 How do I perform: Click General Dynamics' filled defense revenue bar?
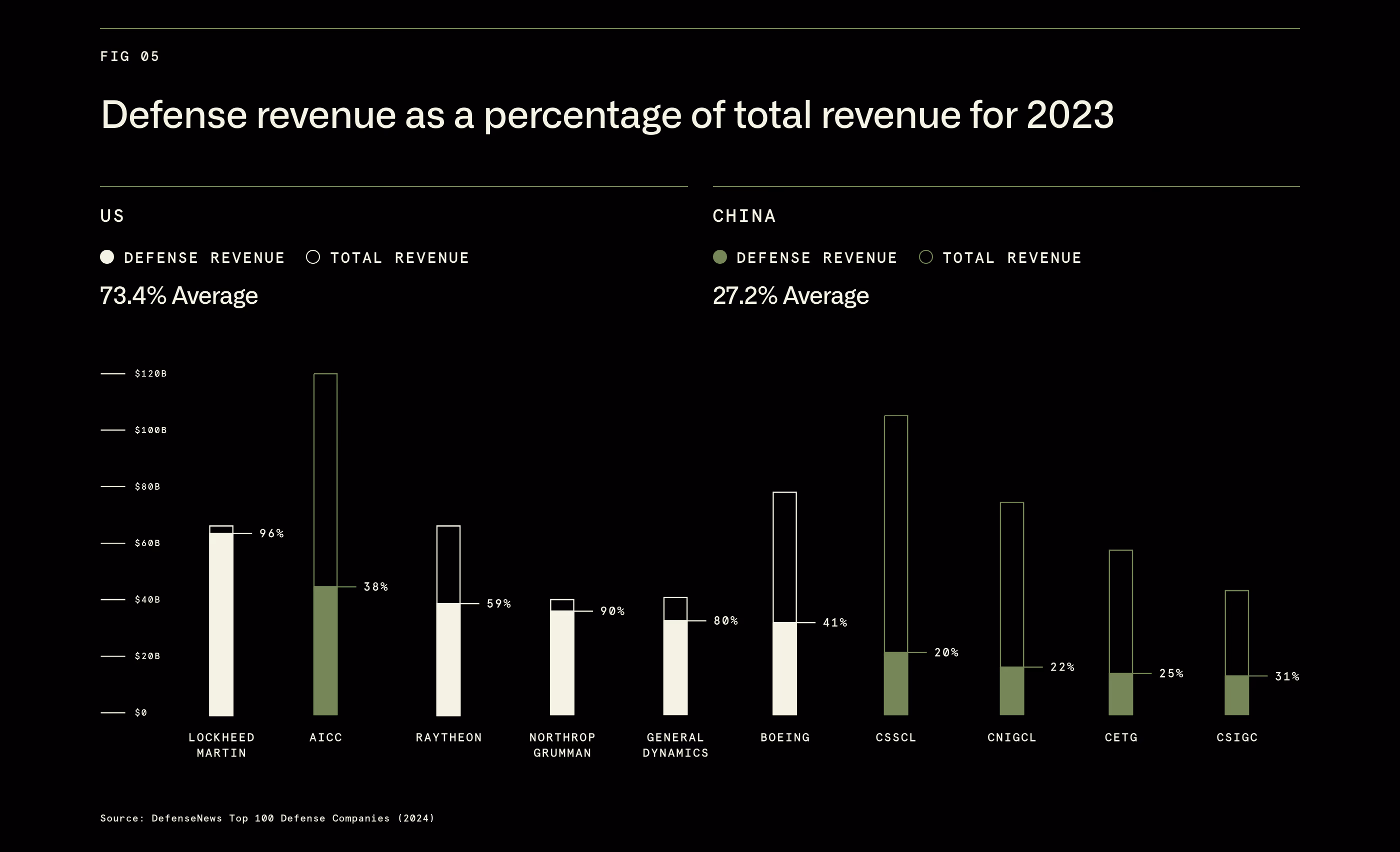pyautogui.click(x=675, y=668)
